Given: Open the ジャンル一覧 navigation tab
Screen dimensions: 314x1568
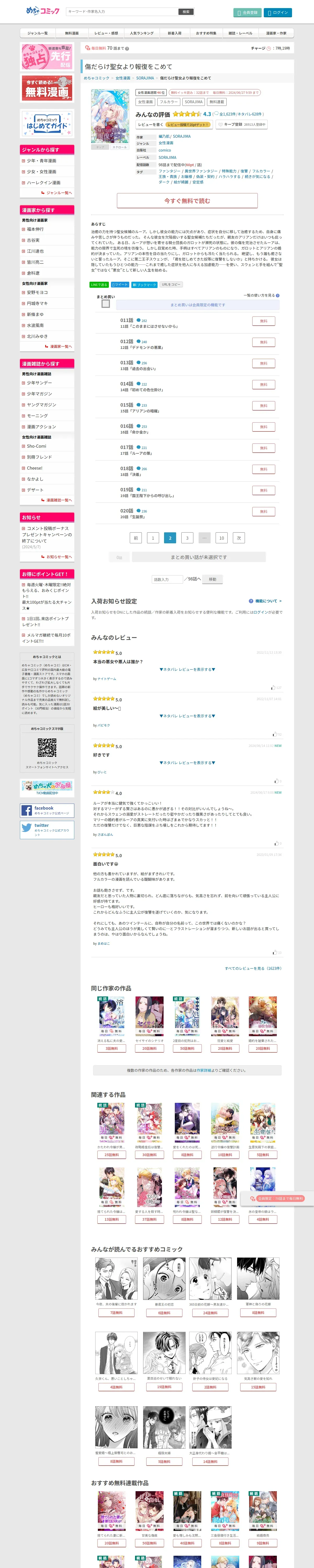Looking at the screenshot, I should pos(38,33).
